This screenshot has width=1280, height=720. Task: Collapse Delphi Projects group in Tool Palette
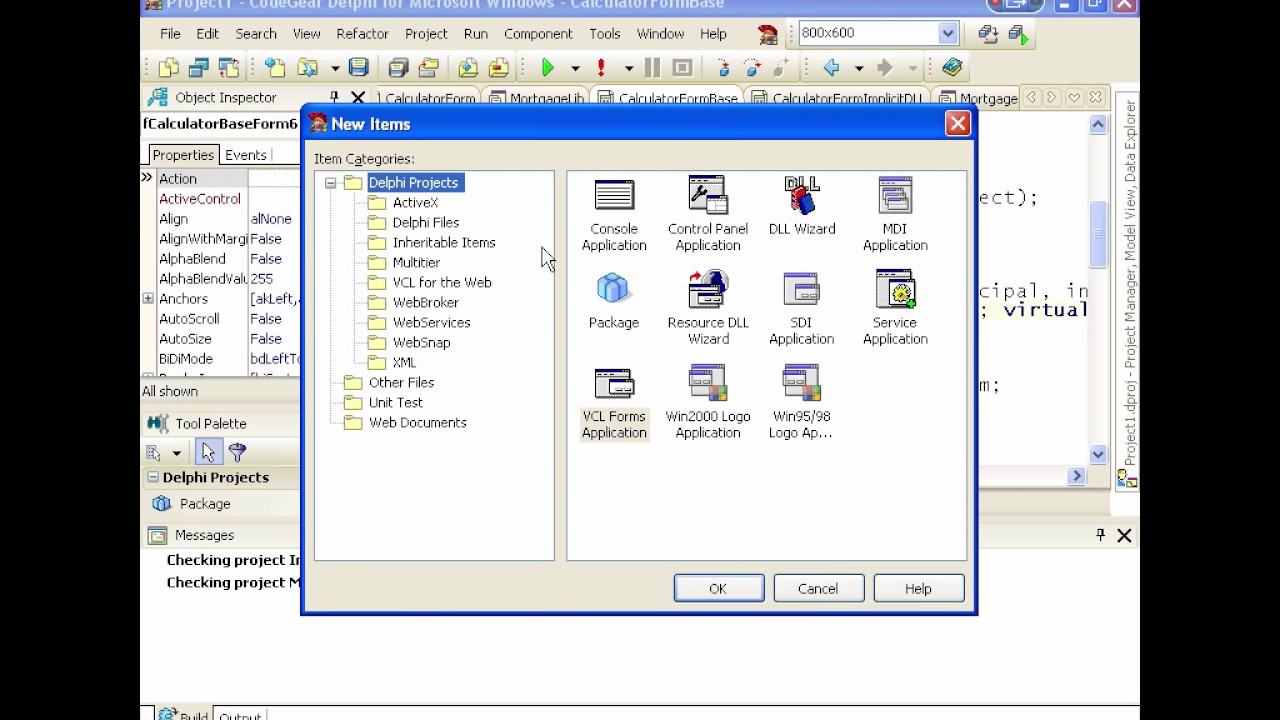pyautogui.click(x=153, y=477)
